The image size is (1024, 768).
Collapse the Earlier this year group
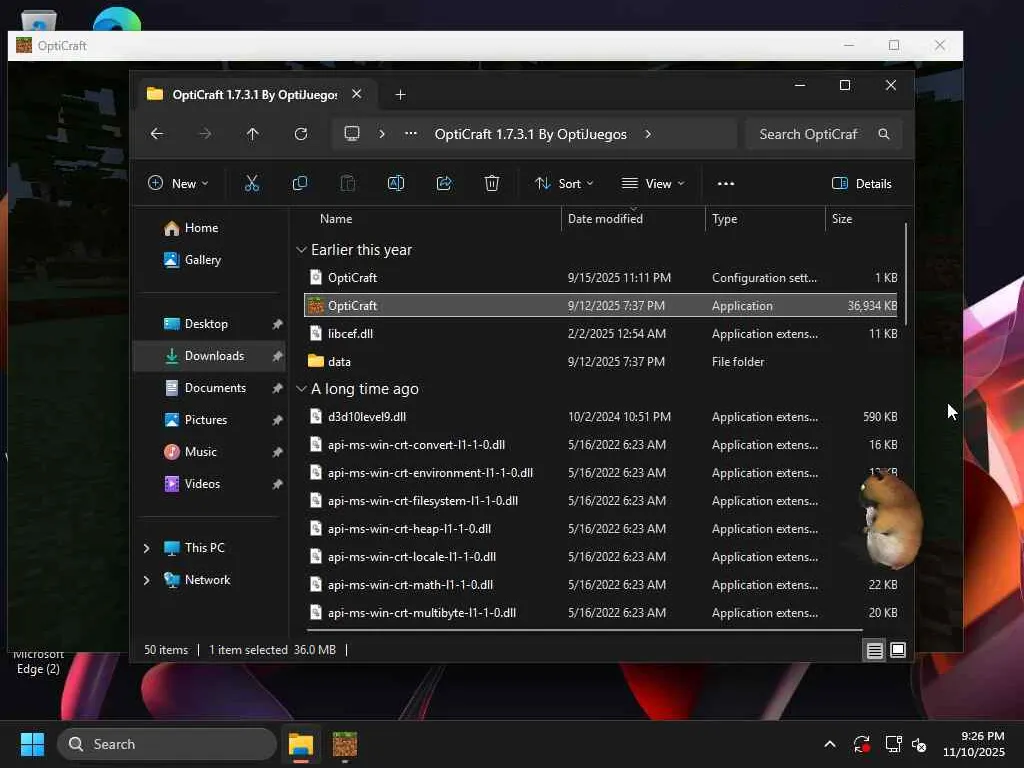tap(301, 250)
